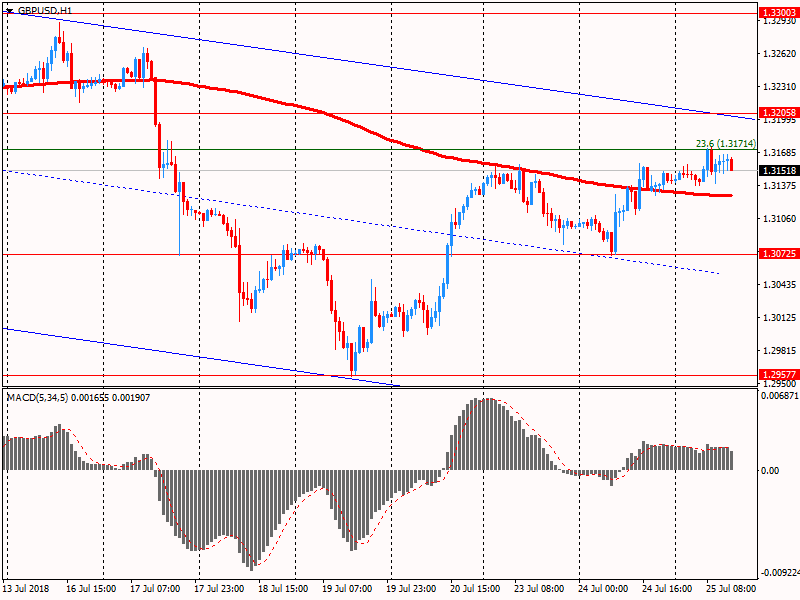
Task: Click the 23 Jul 08:00 time label
Action: click(x=539, y=588)
